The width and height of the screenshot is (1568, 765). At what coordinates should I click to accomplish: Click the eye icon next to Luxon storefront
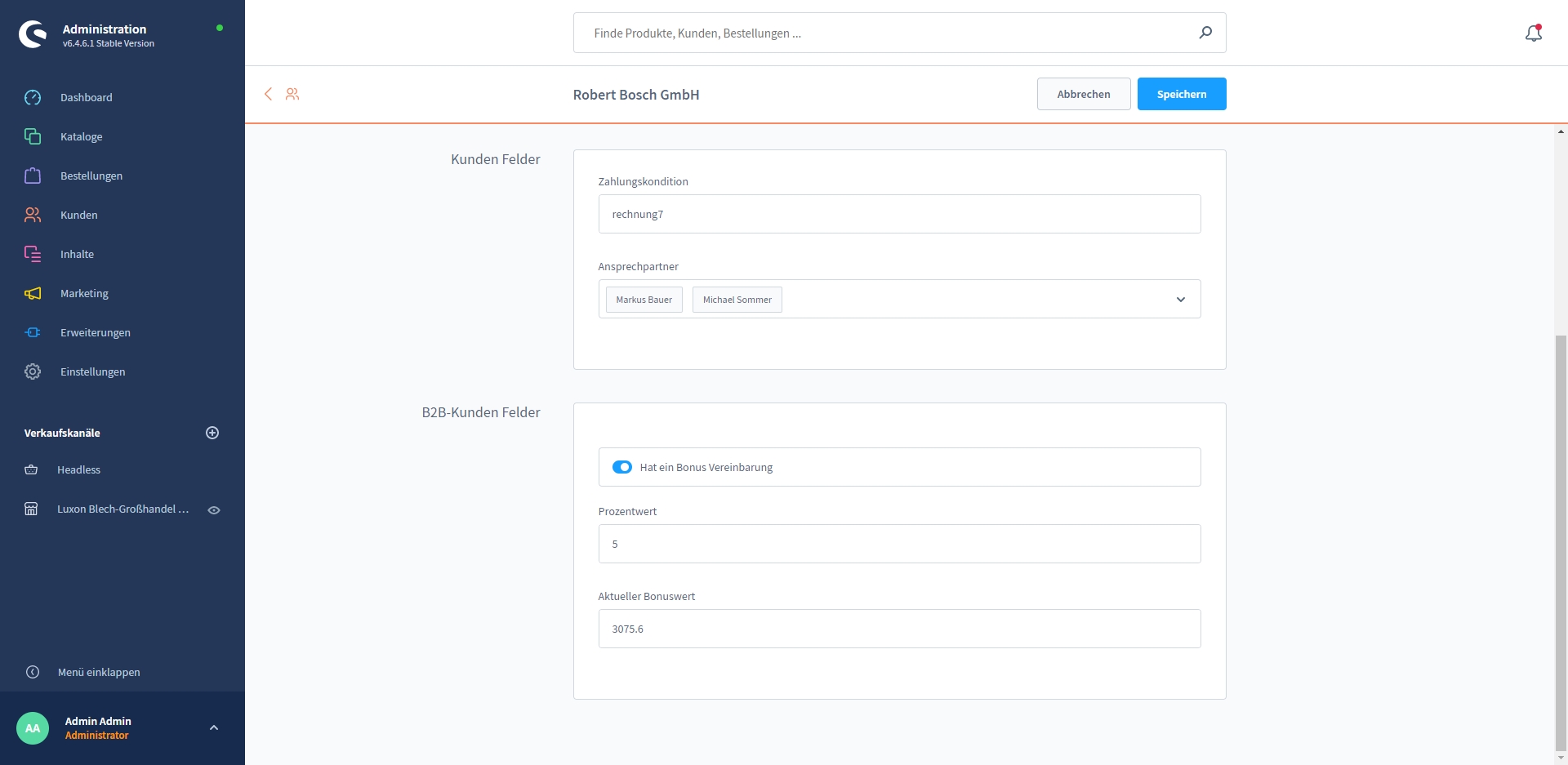tap(214, 509)
